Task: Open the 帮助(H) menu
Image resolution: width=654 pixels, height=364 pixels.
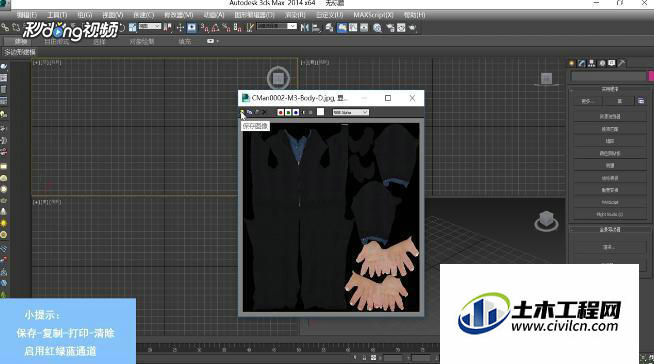Action: [x=415, y=15]
